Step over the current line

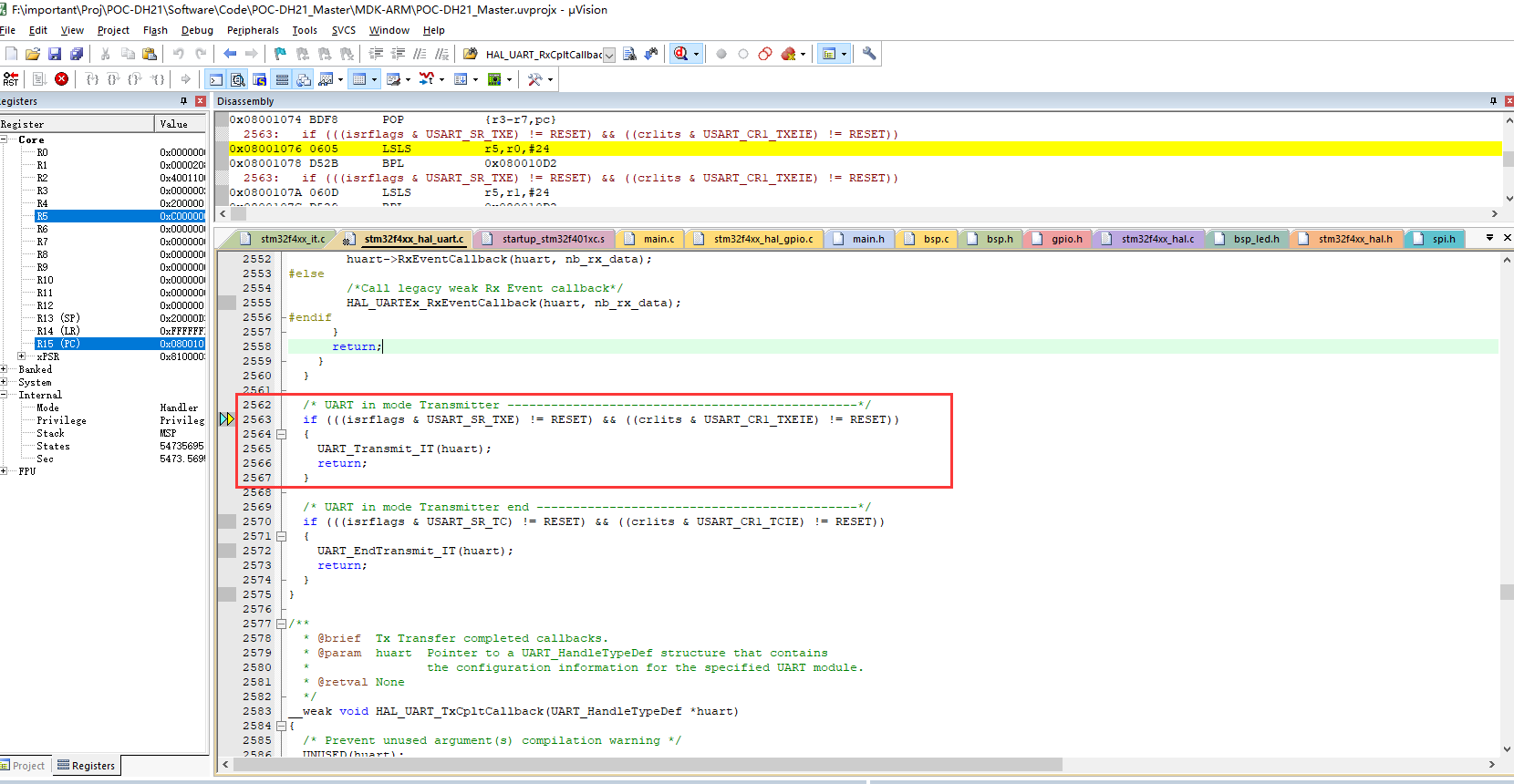click(x=113, y=79)
